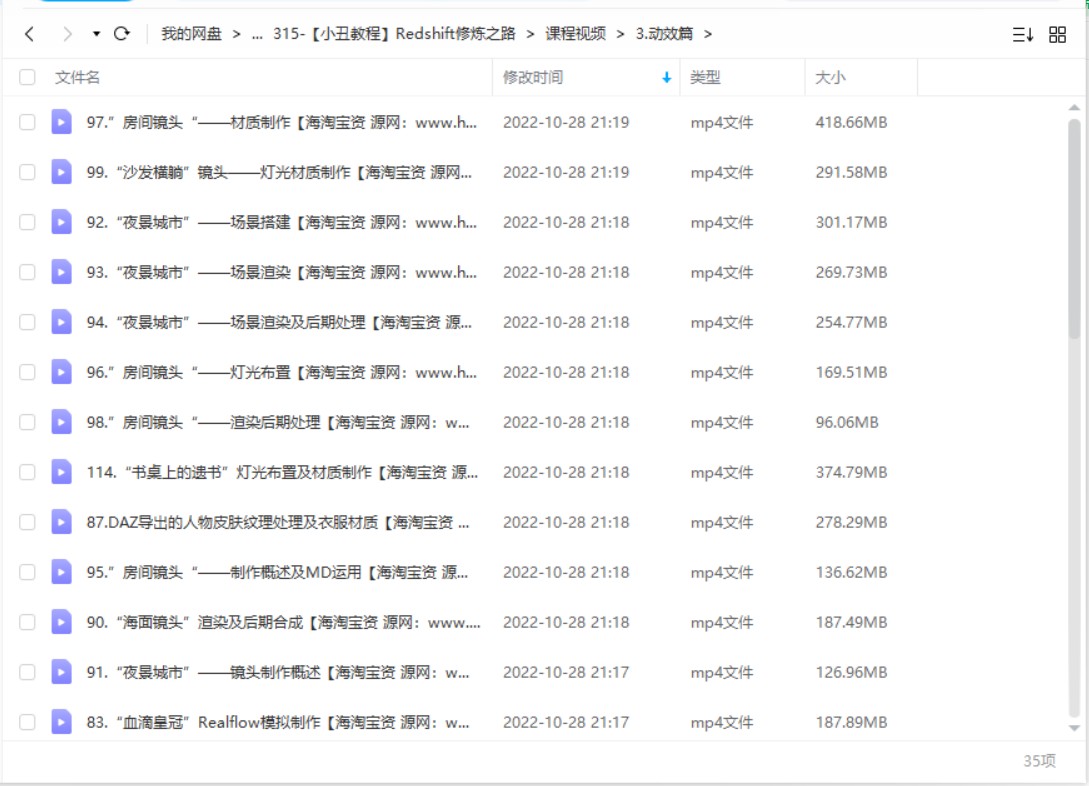Click the 3.动效篇 breadcrumb

[x=664, y=33]
